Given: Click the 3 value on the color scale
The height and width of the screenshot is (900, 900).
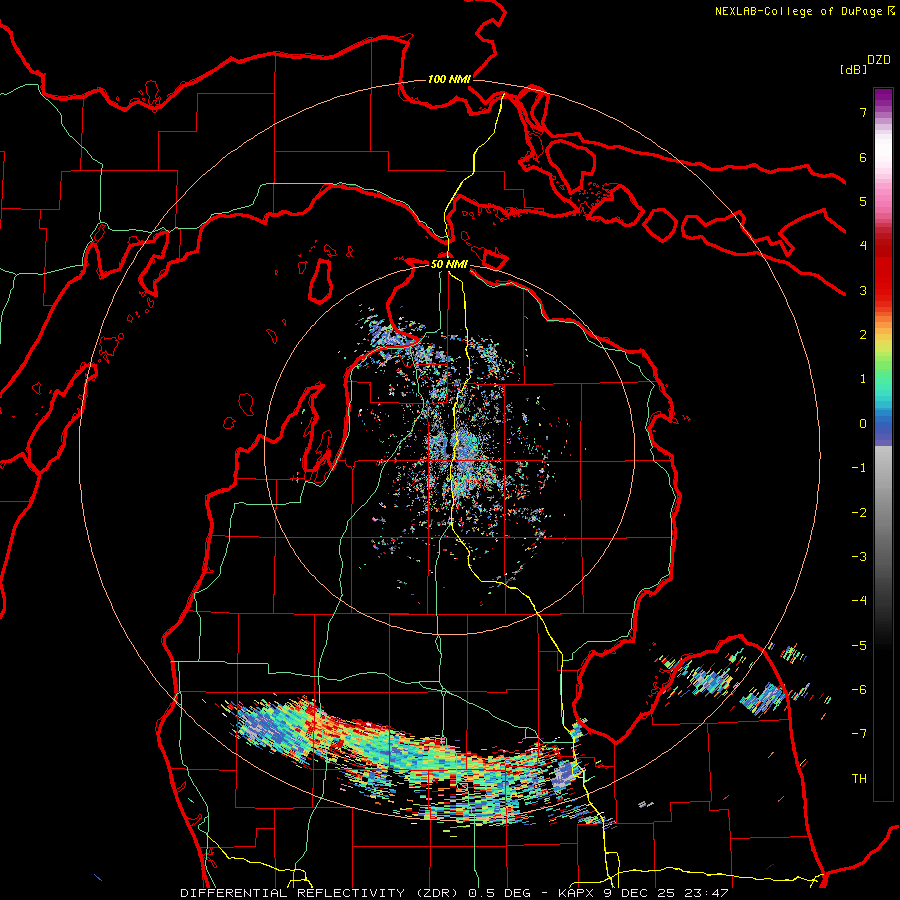Looking at the screenshot, I should pyautogui.click(x=863, y=290).
